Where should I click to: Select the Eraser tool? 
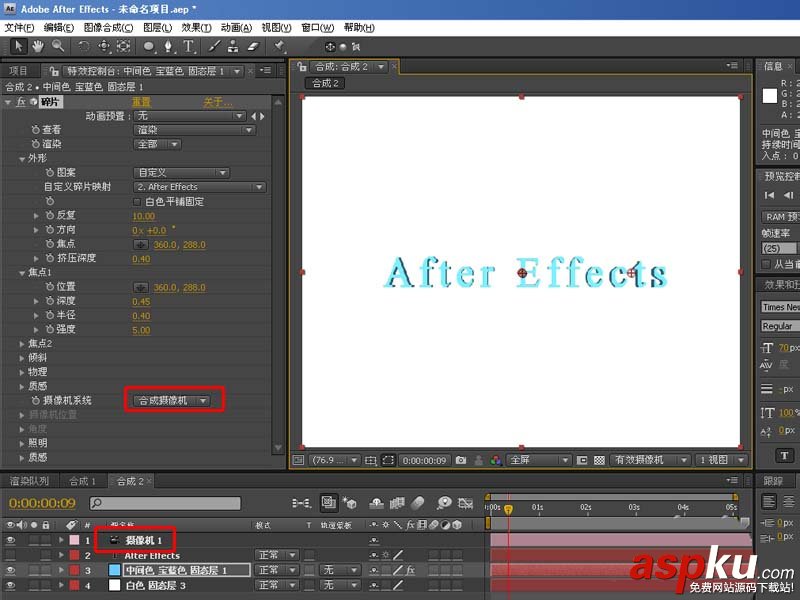tap(253, 46)
